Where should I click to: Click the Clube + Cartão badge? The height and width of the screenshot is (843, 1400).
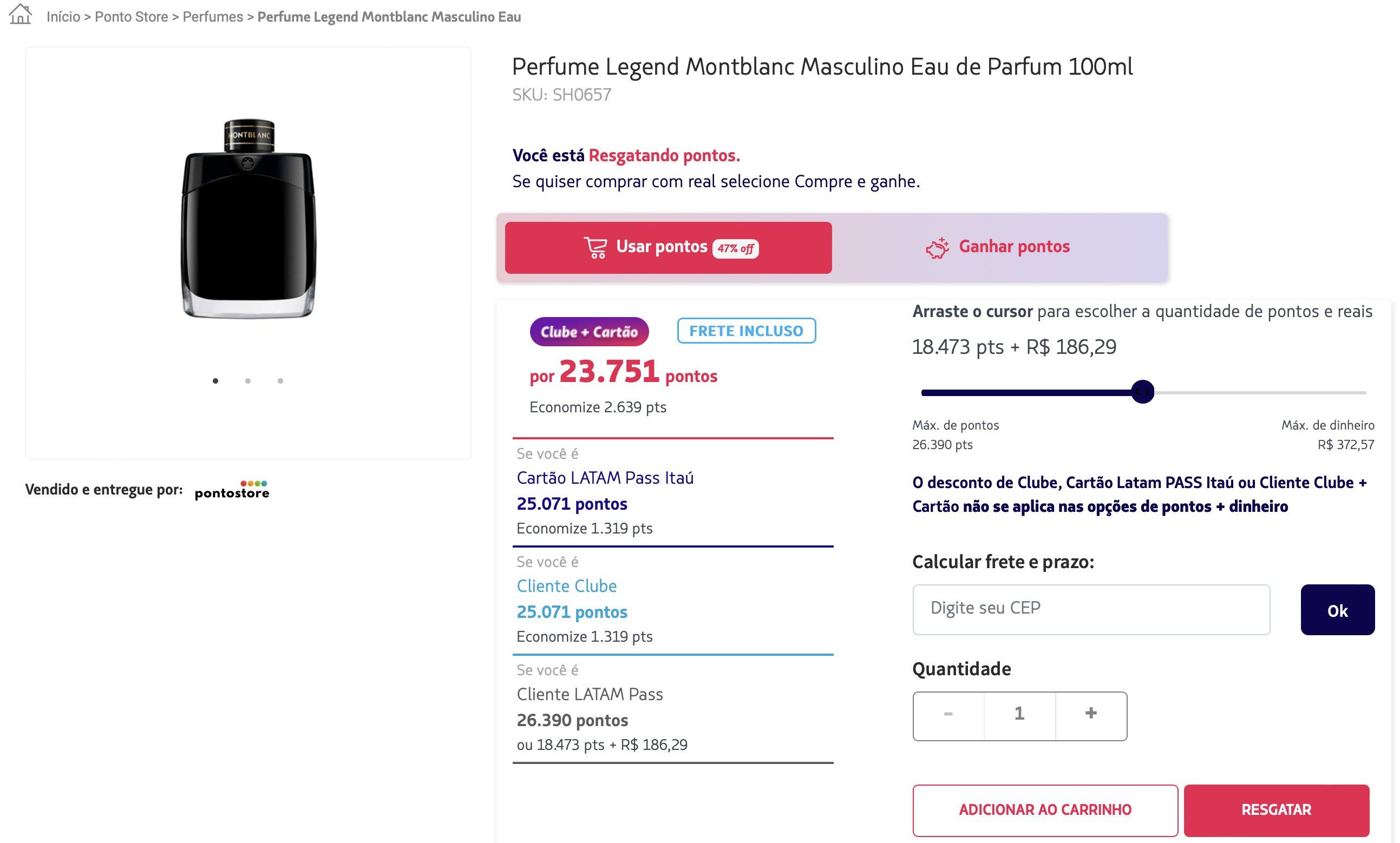[x=589, y=332]
